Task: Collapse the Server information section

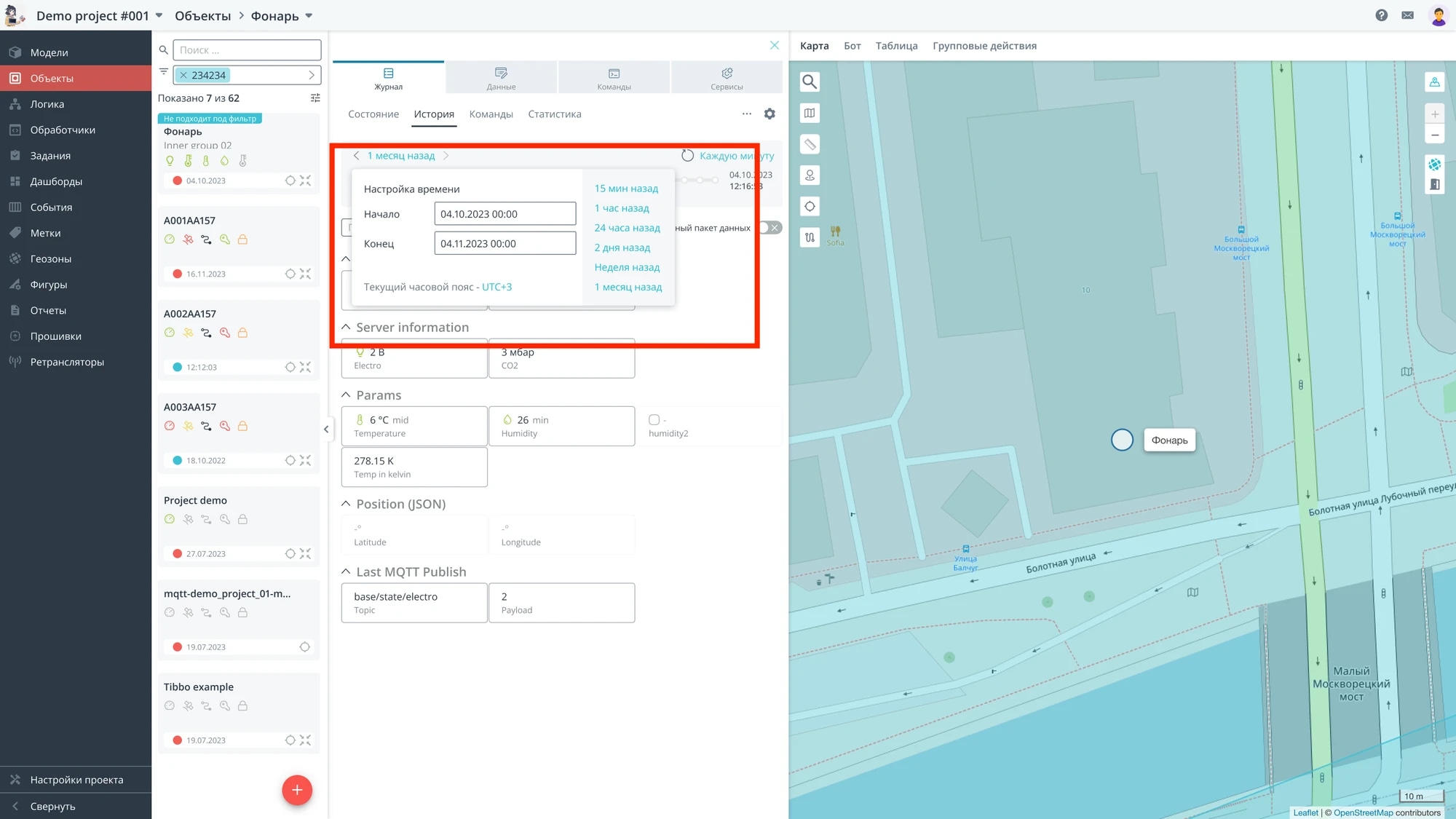Action: point(346,327)
